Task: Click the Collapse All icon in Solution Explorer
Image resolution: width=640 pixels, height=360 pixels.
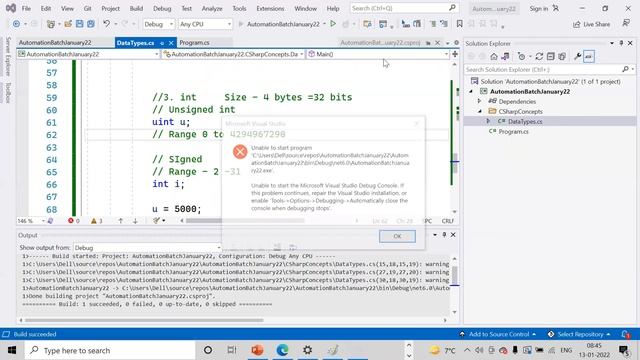Action: [x=551, y=56]
